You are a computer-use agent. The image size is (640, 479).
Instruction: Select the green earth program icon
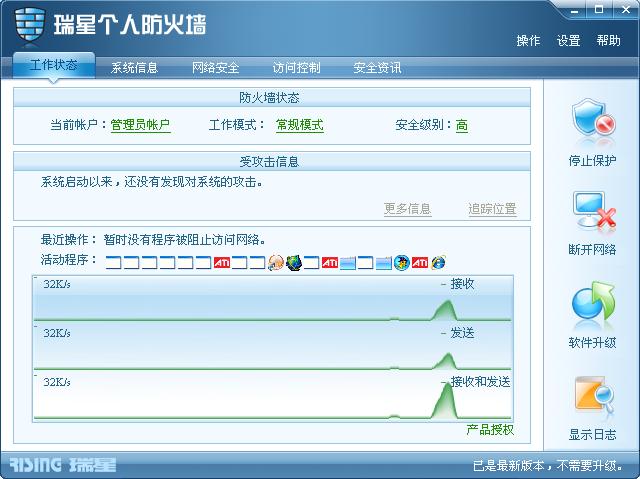(294, 262)
